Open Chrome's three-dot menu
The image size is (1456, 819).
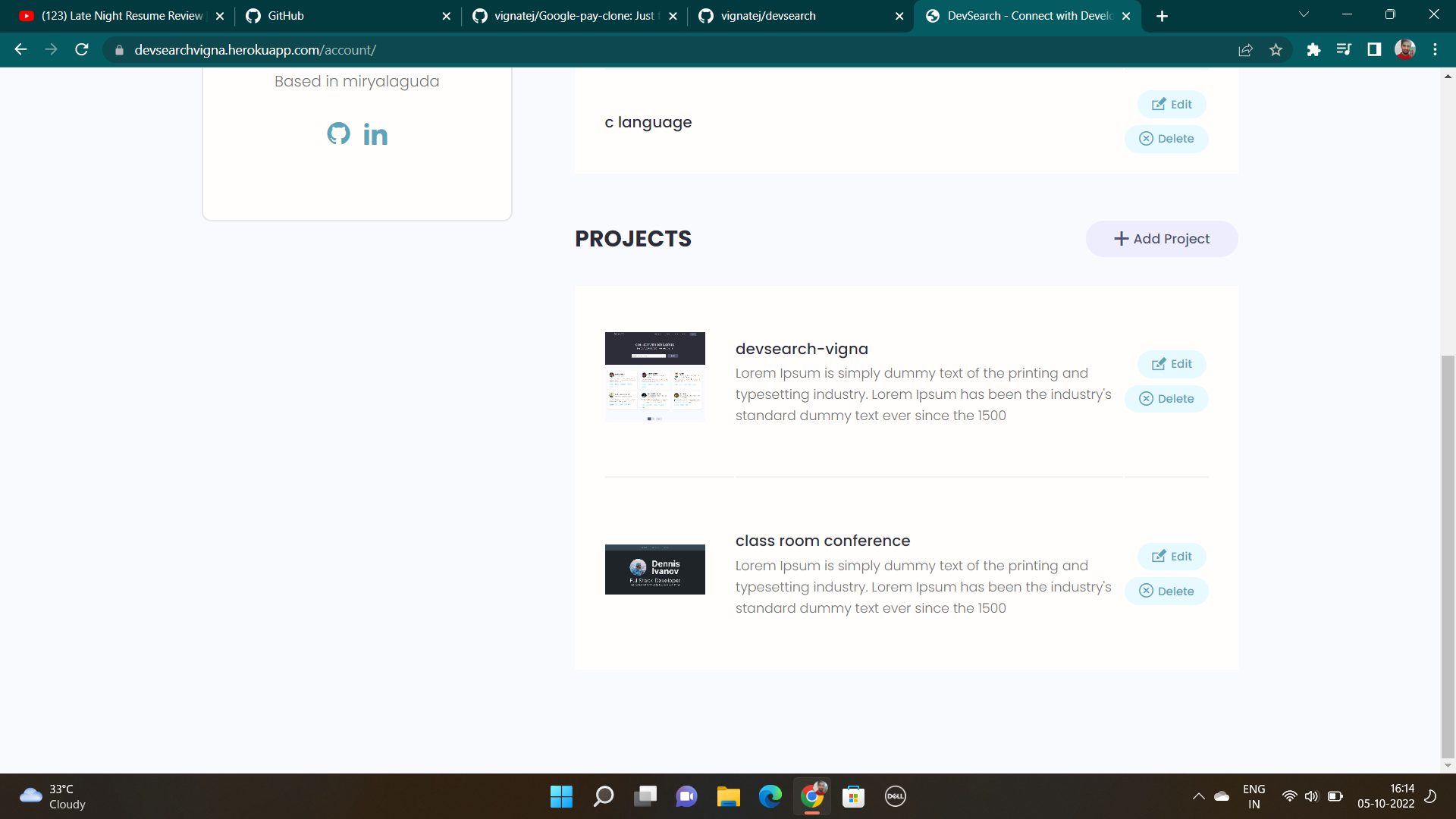pos(1435,49)
